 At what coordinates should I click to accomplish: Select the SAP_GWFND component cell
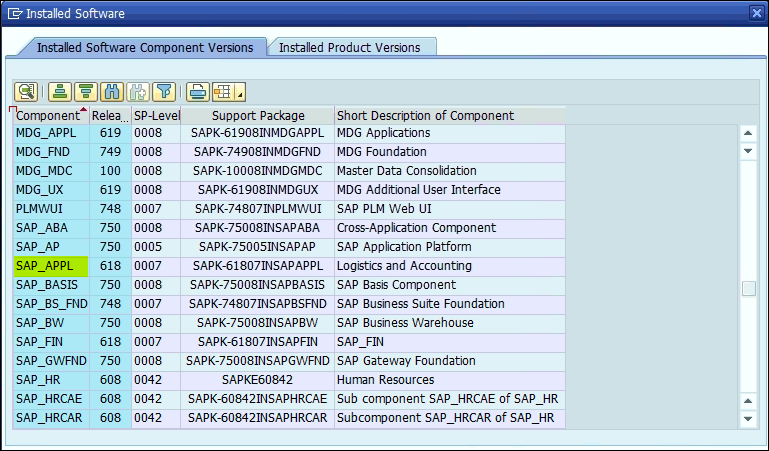(x=51, y=361)
